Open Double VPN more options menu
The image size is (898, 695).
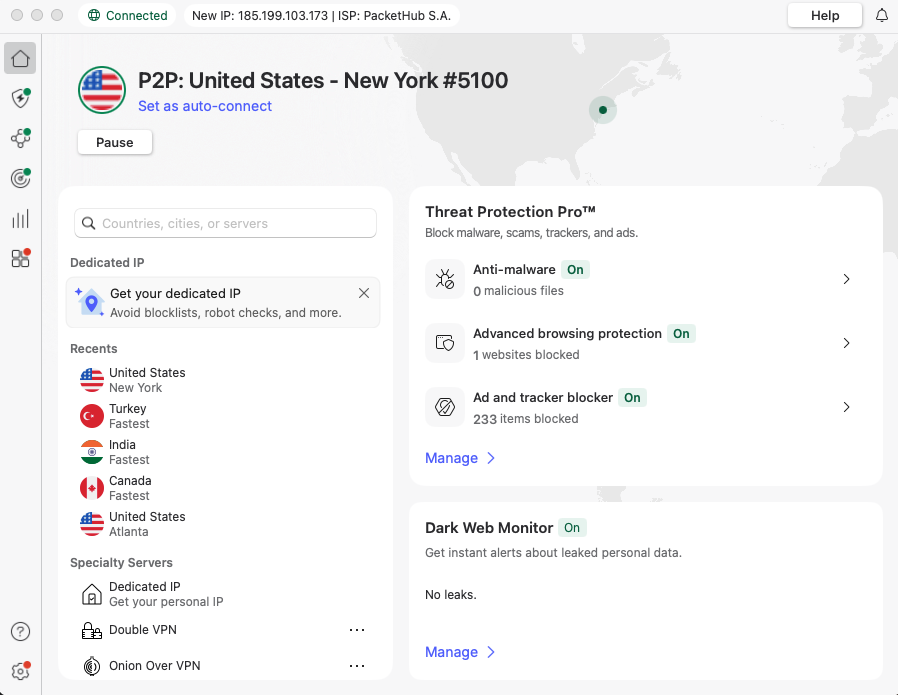[357, 630]
